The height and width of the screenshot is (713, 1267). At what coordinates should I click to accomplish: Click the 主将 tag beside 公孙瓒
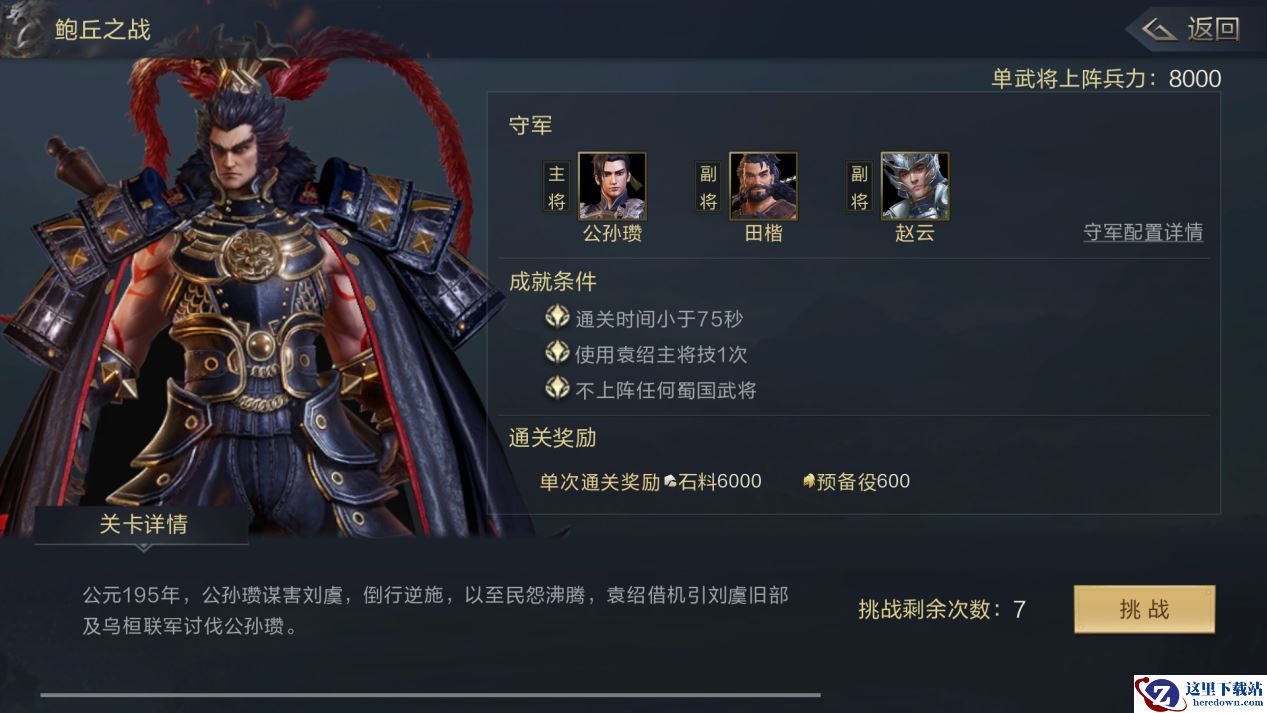pos(557,187)
